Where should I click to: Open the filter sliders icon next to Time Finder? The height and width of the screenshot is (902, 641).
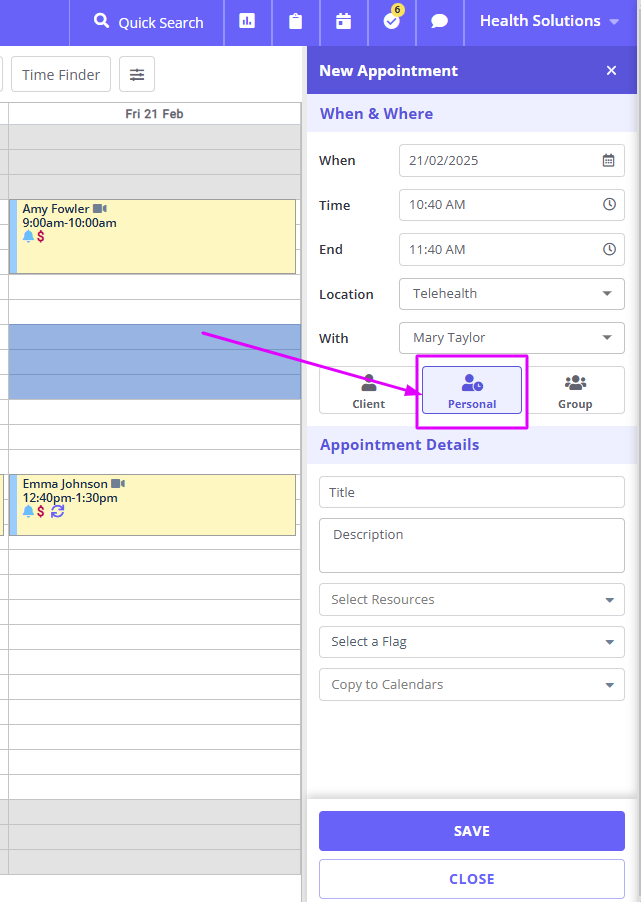tap(136, 74)
